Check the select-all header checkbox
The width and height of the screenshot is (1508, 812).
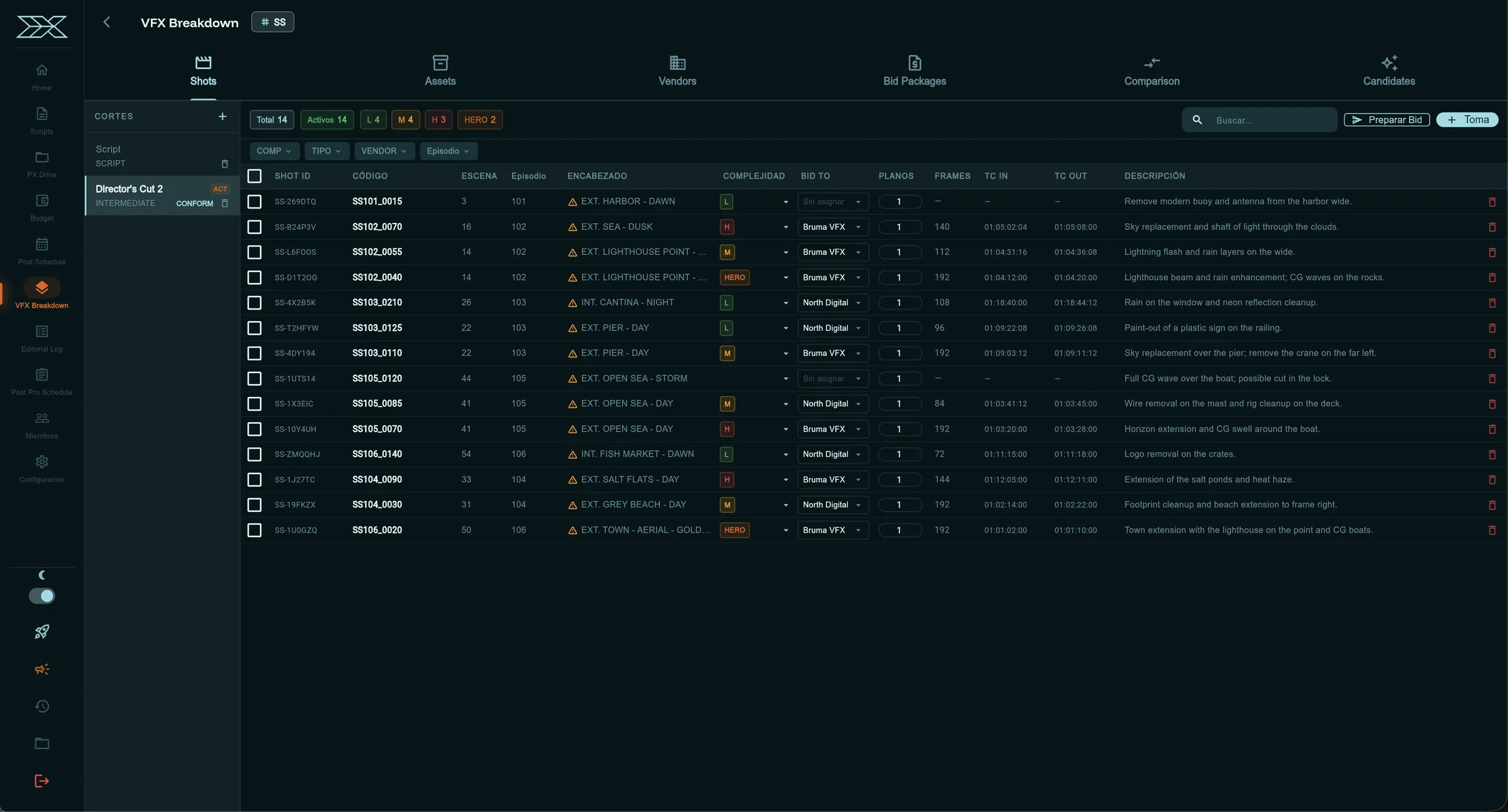click(x=254, y=176)
